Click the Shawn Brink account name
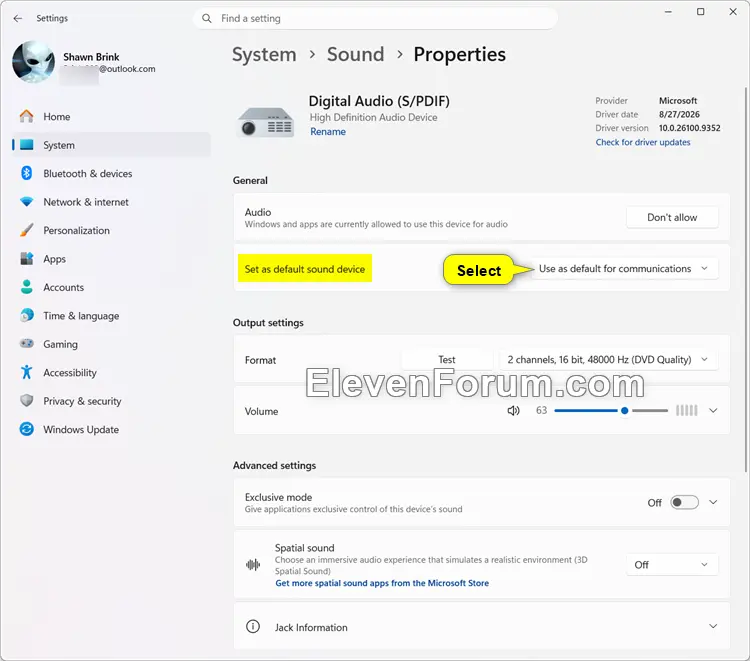The height and width of the screenshot is (661, 750). pyautogui.click(x=91, y=57)
